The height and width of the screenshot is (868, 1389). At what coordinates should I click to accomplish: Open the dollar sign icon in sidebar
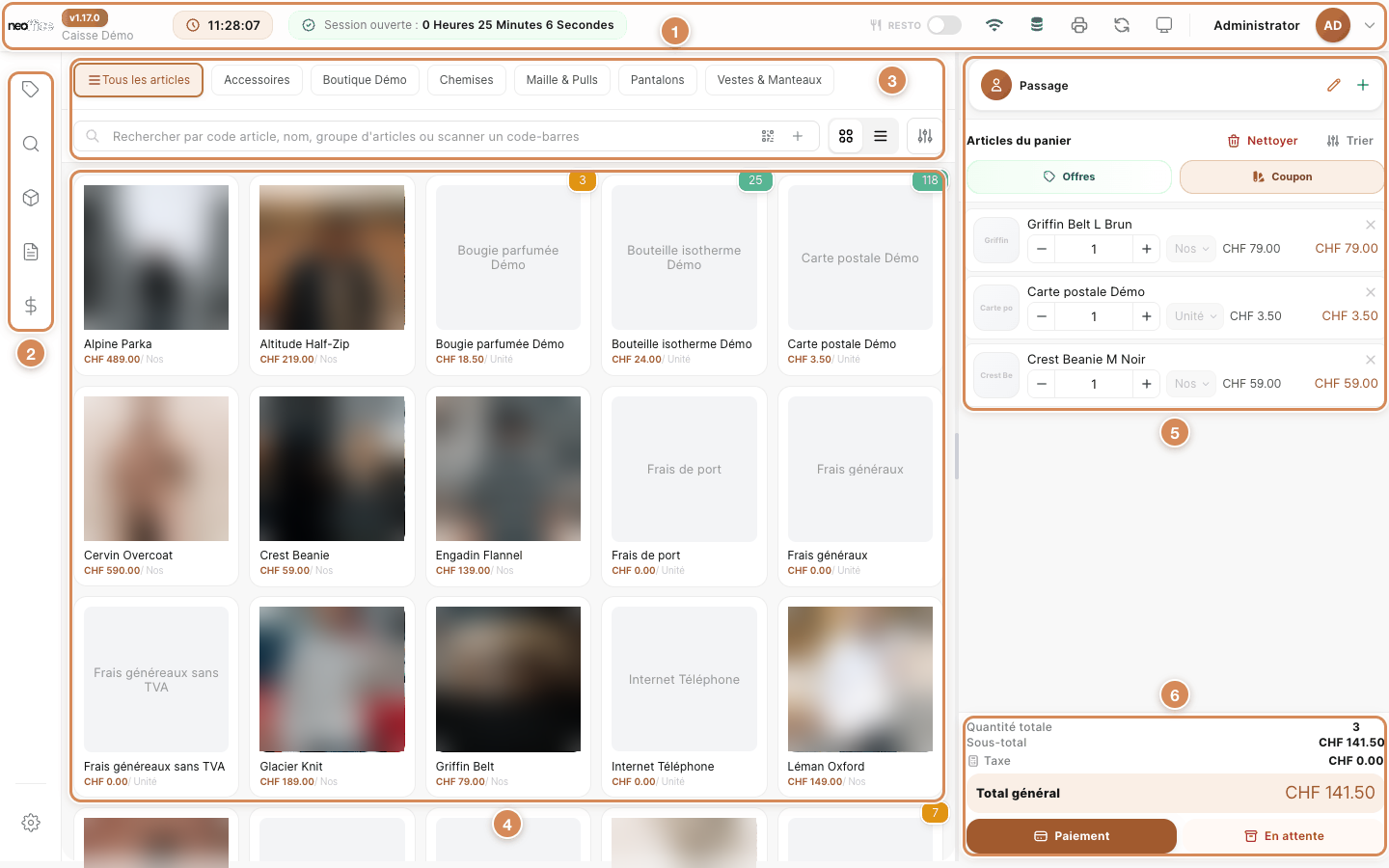[x=31, y=306]
